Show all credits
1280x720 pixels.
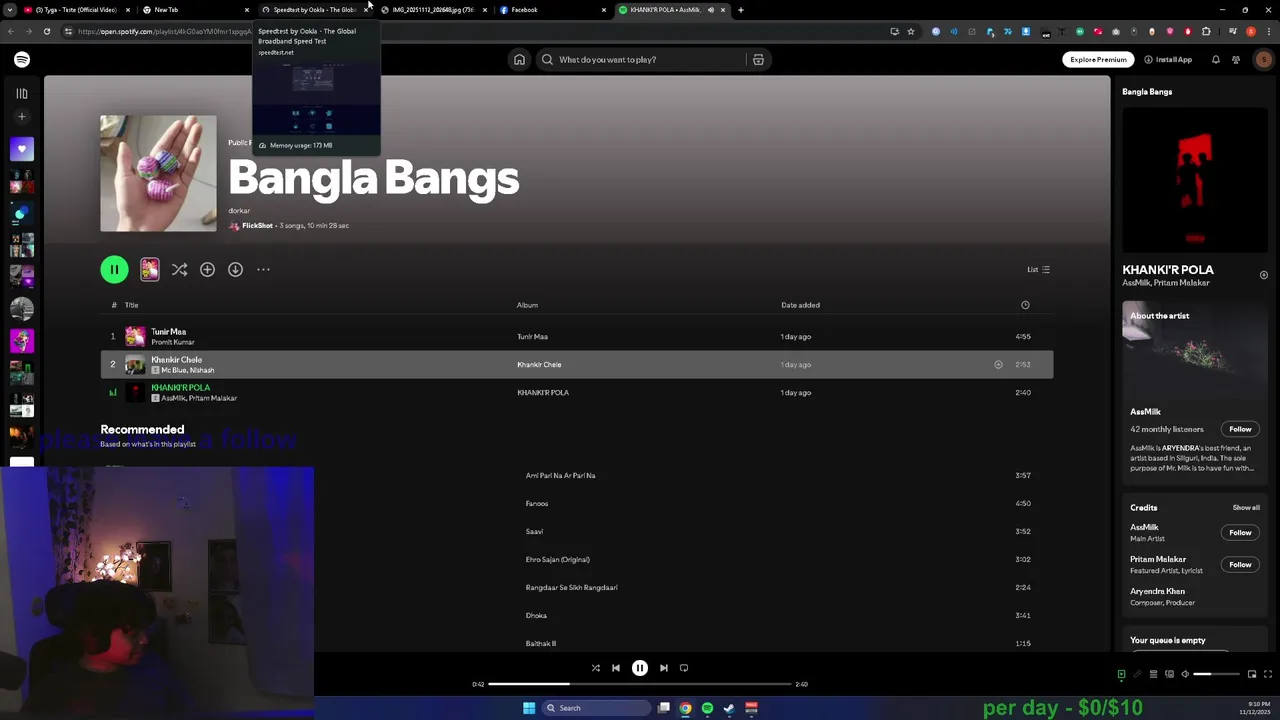pyautogui.click(x=1246, y=508)
